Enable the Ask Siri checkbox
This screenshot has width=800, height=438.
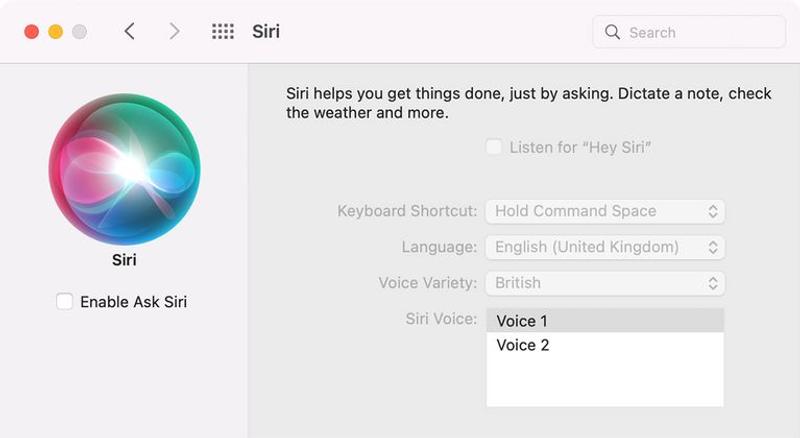(x=64, y=301)
